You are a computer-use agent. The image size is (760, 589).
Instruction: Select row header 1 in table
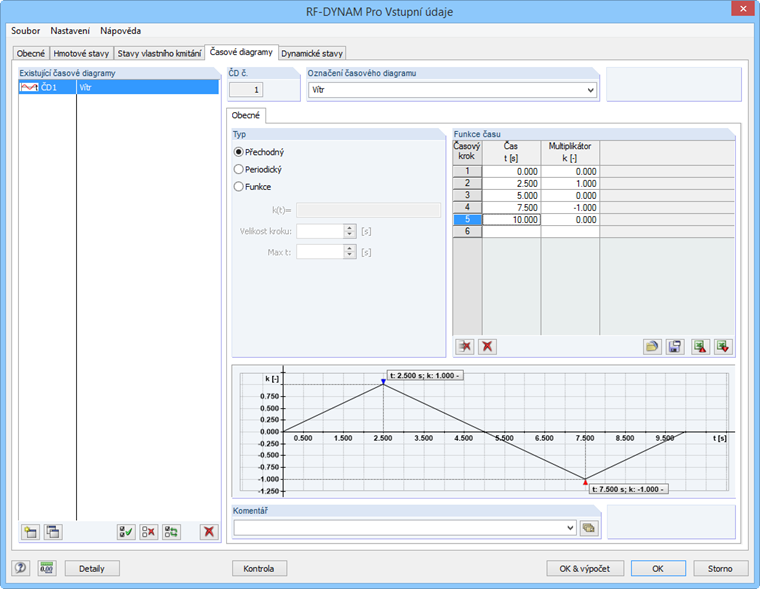(467, 171)
